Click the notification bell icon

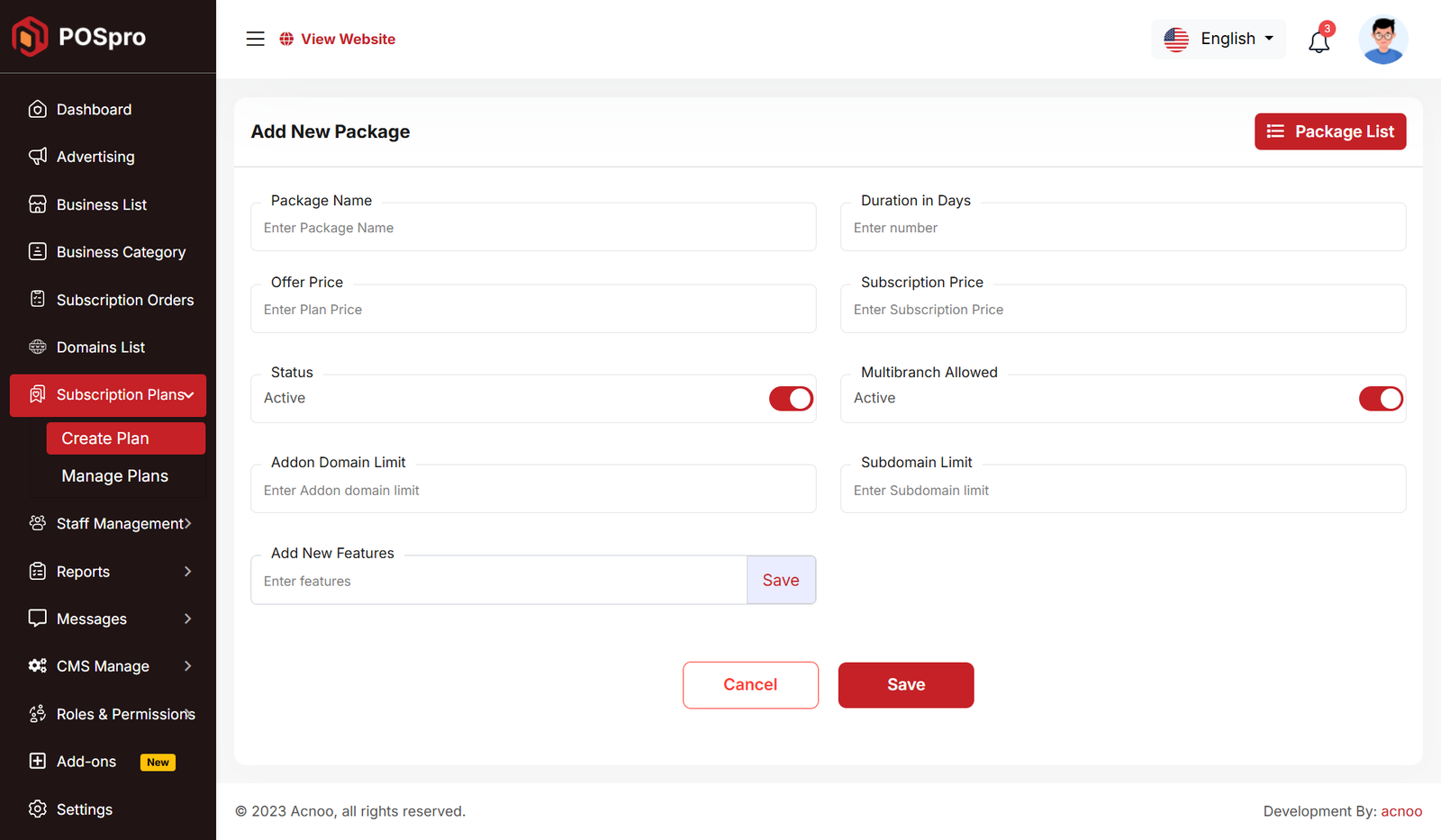[x=1319, y=41]
